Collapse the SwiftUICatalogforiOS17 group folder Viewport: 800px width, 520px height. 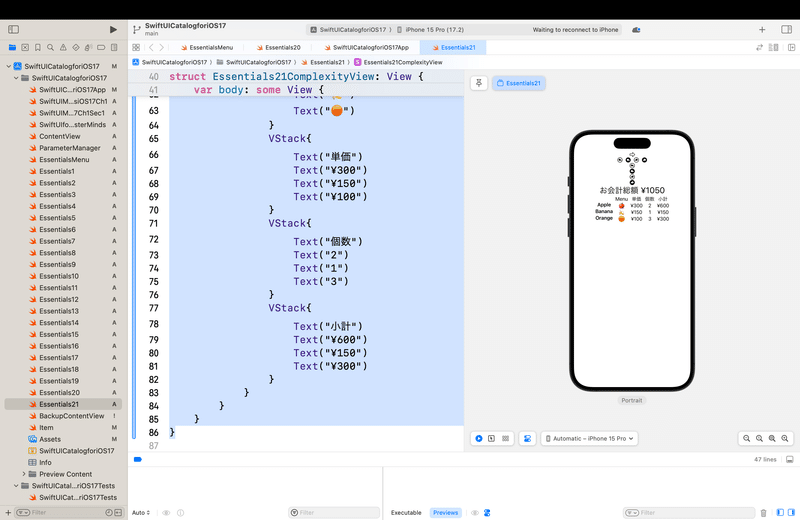pos(16,78)
